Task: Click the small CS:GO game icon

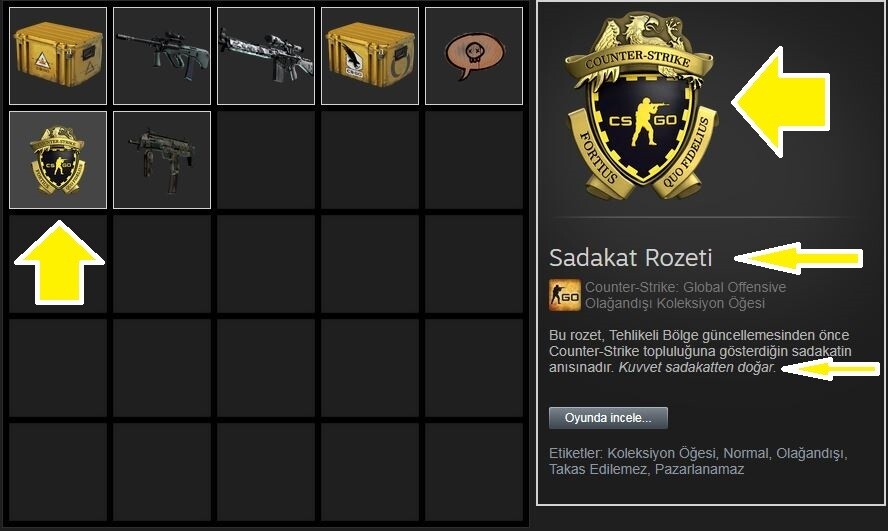Action: (565, 295)
